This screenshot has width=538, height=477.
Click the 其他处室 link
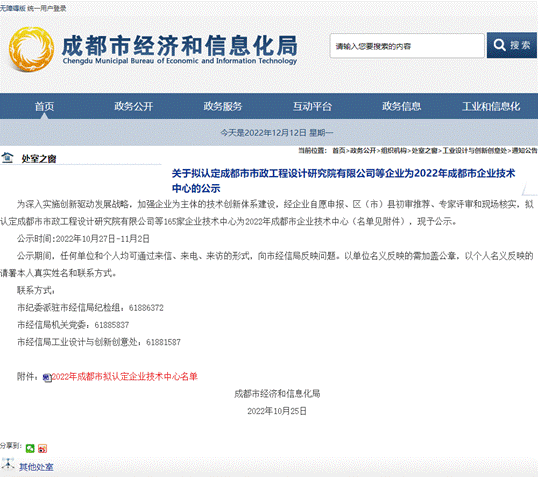point(36,467)
